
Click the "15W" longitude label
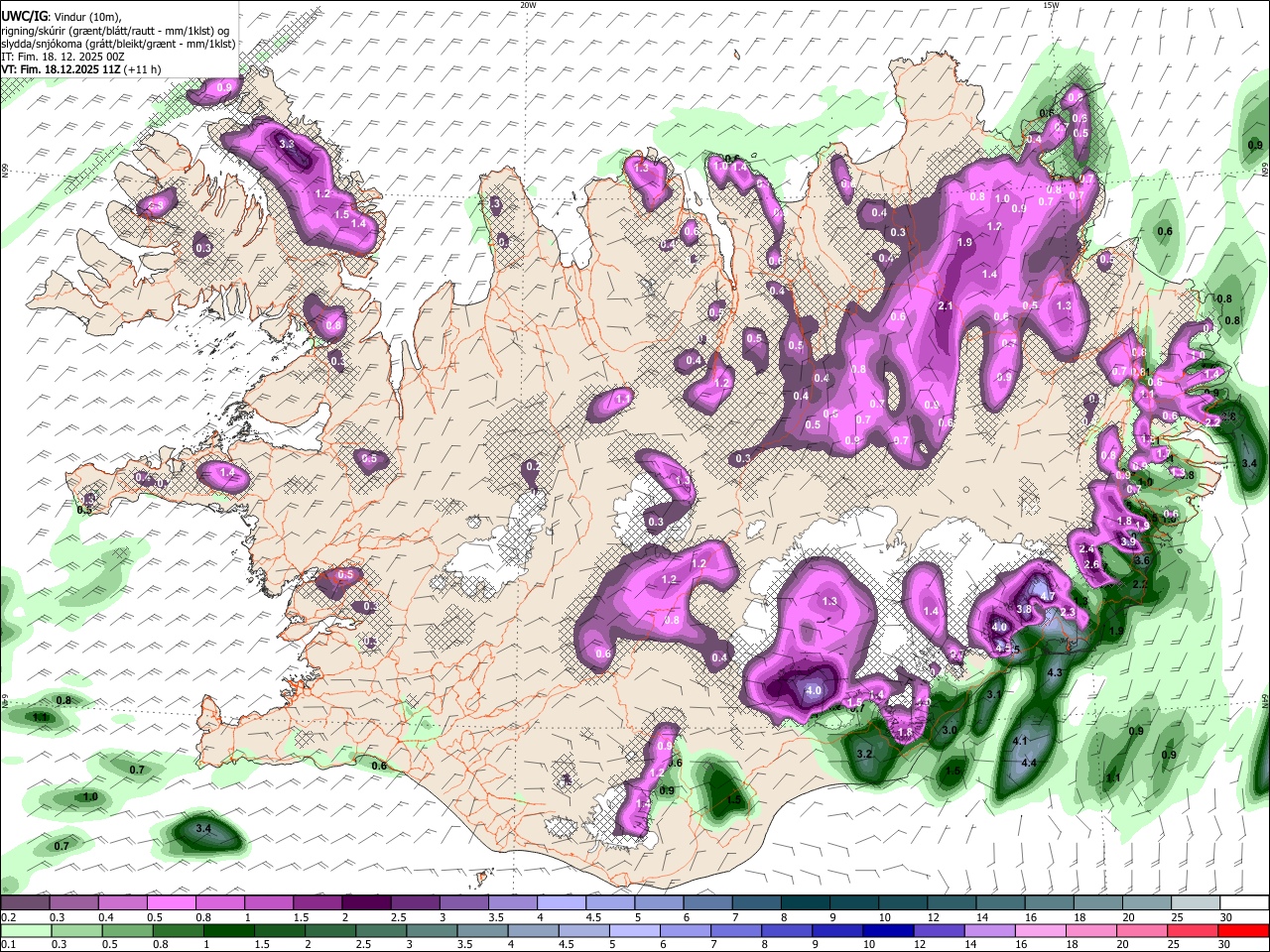coord(1051,5)
